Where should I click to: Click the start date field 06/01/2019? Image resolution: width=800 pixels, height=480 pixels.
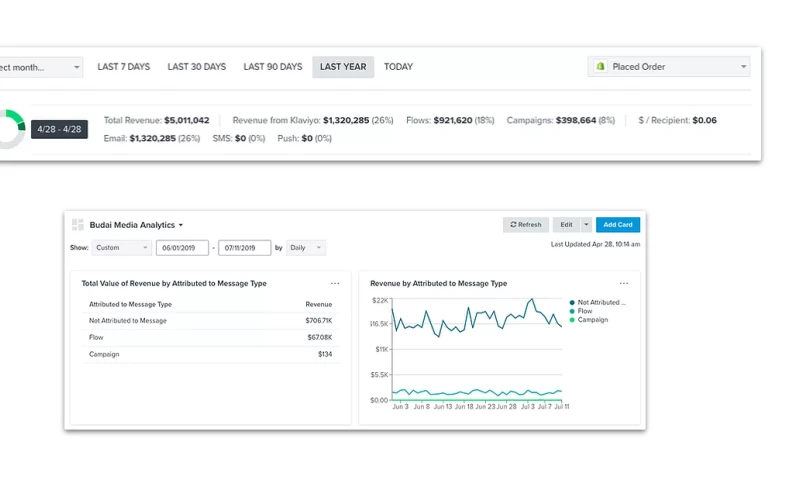coord(182,247)
